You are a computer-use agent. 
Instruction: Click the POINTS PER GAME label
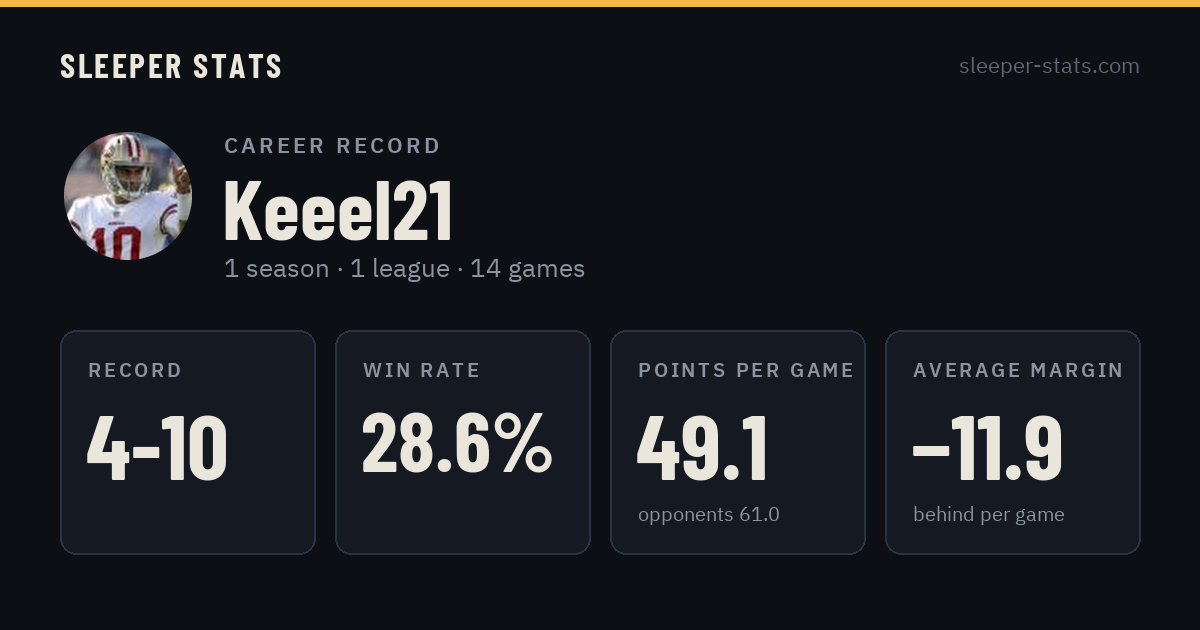(746, 370)
